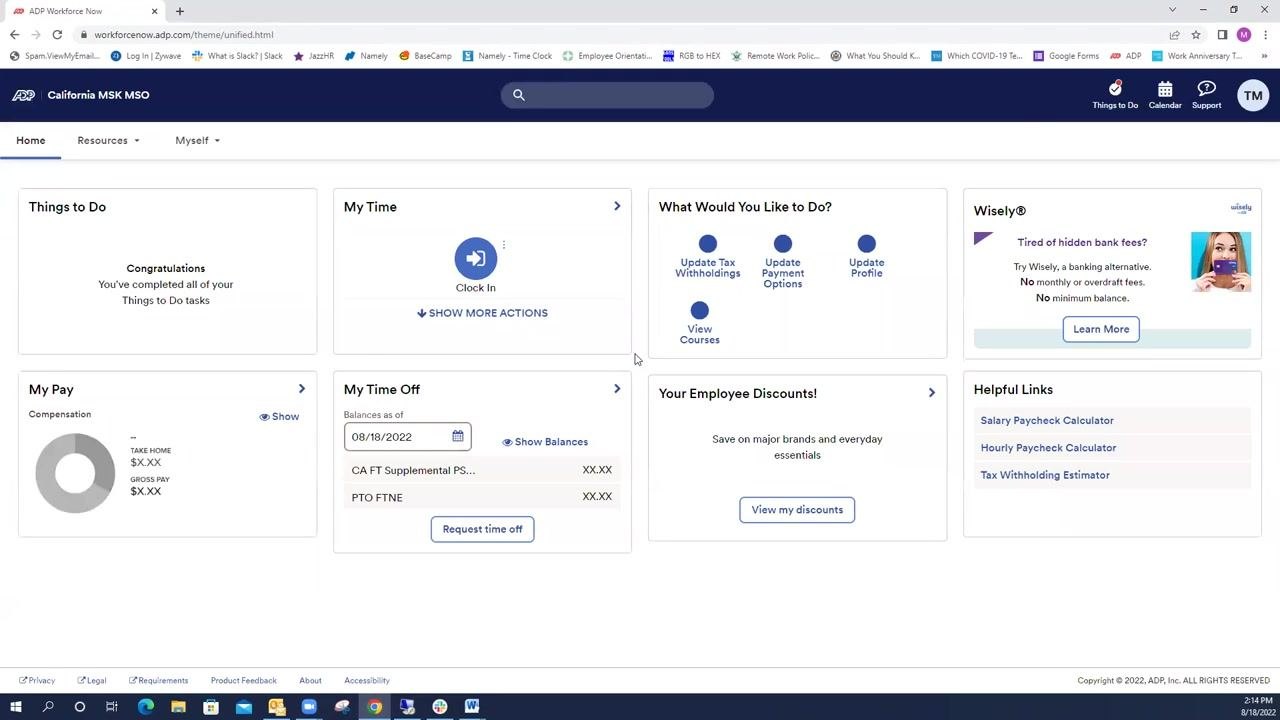Select Update Profile icon
1280x720 pixels.
point(867,244)
